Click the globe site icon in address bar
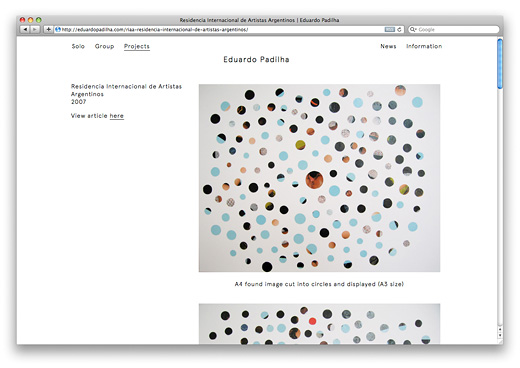The height and width of the screenshot is (368, 520). 58,29
